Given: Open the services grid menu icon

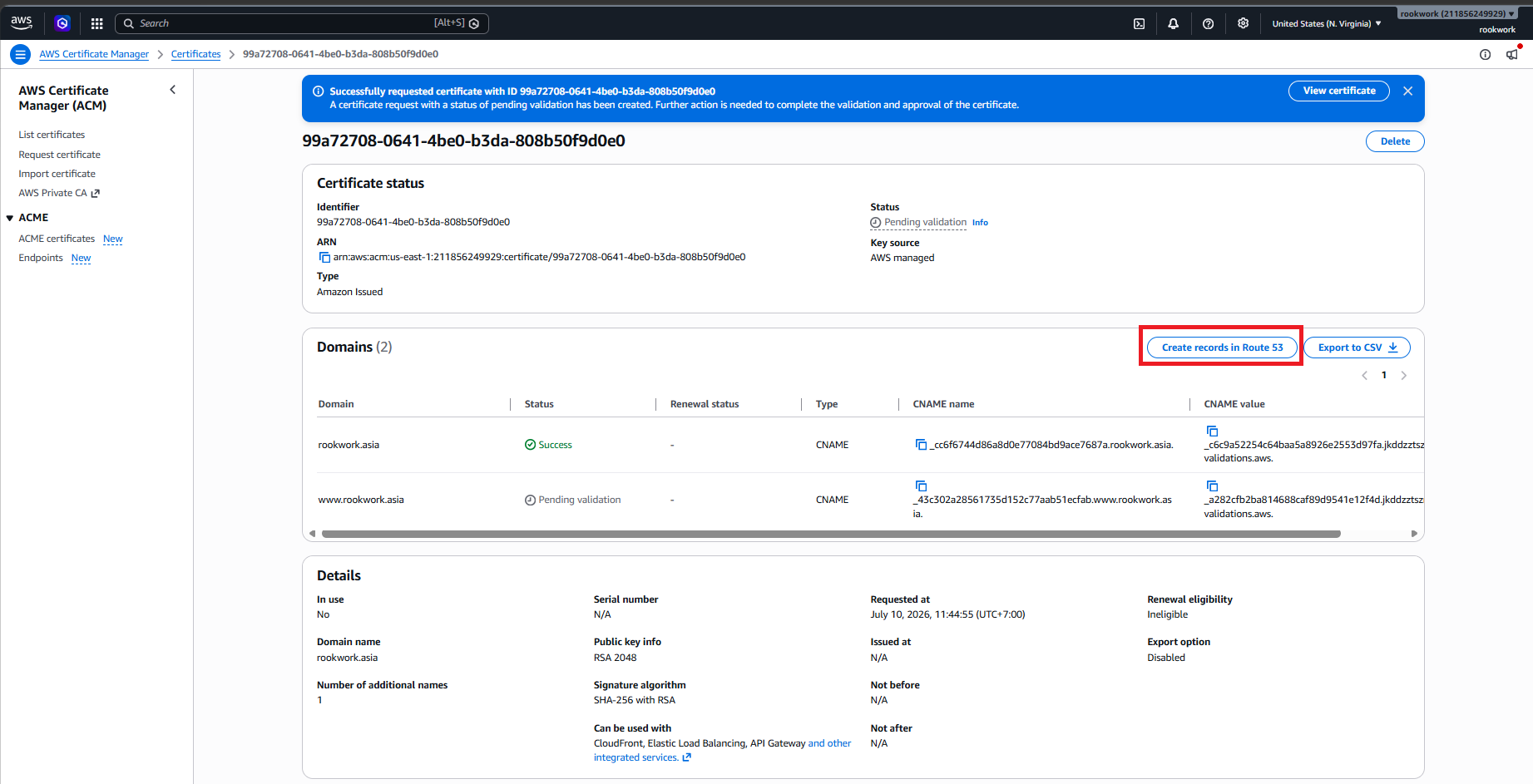Looking at the screenshot, I should (96, 23).
